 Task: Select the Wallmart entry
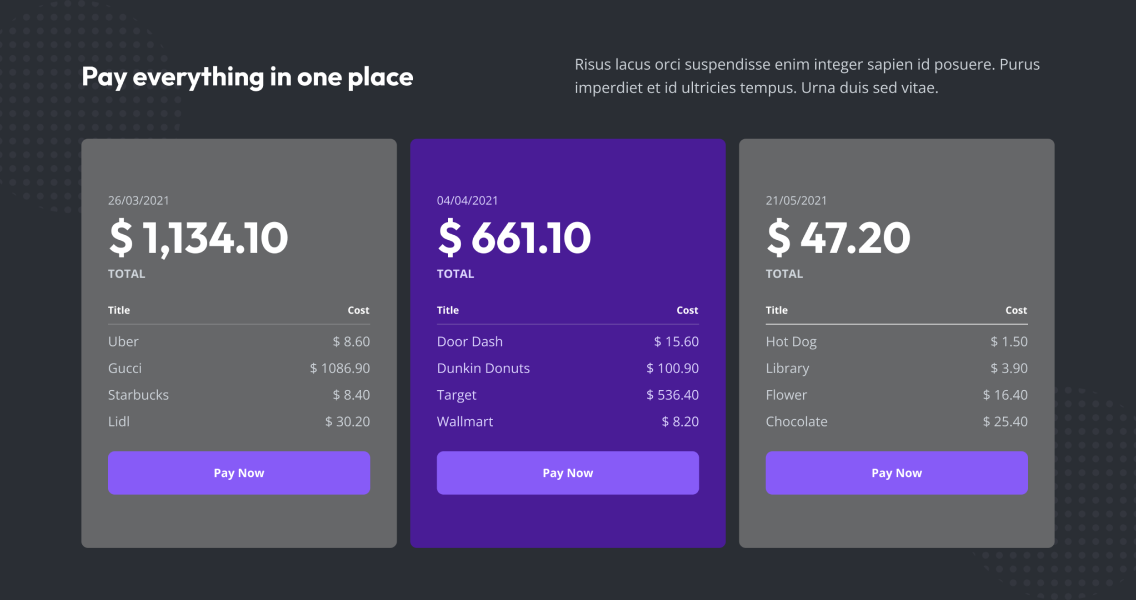(x=466, y=421)
